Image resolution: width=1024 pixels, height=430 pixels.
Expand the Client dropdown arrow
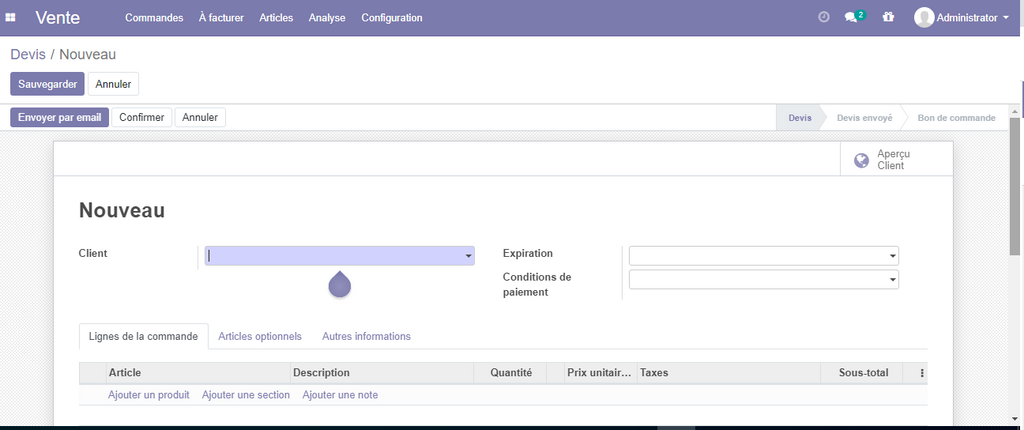click(x=468, y=257)
